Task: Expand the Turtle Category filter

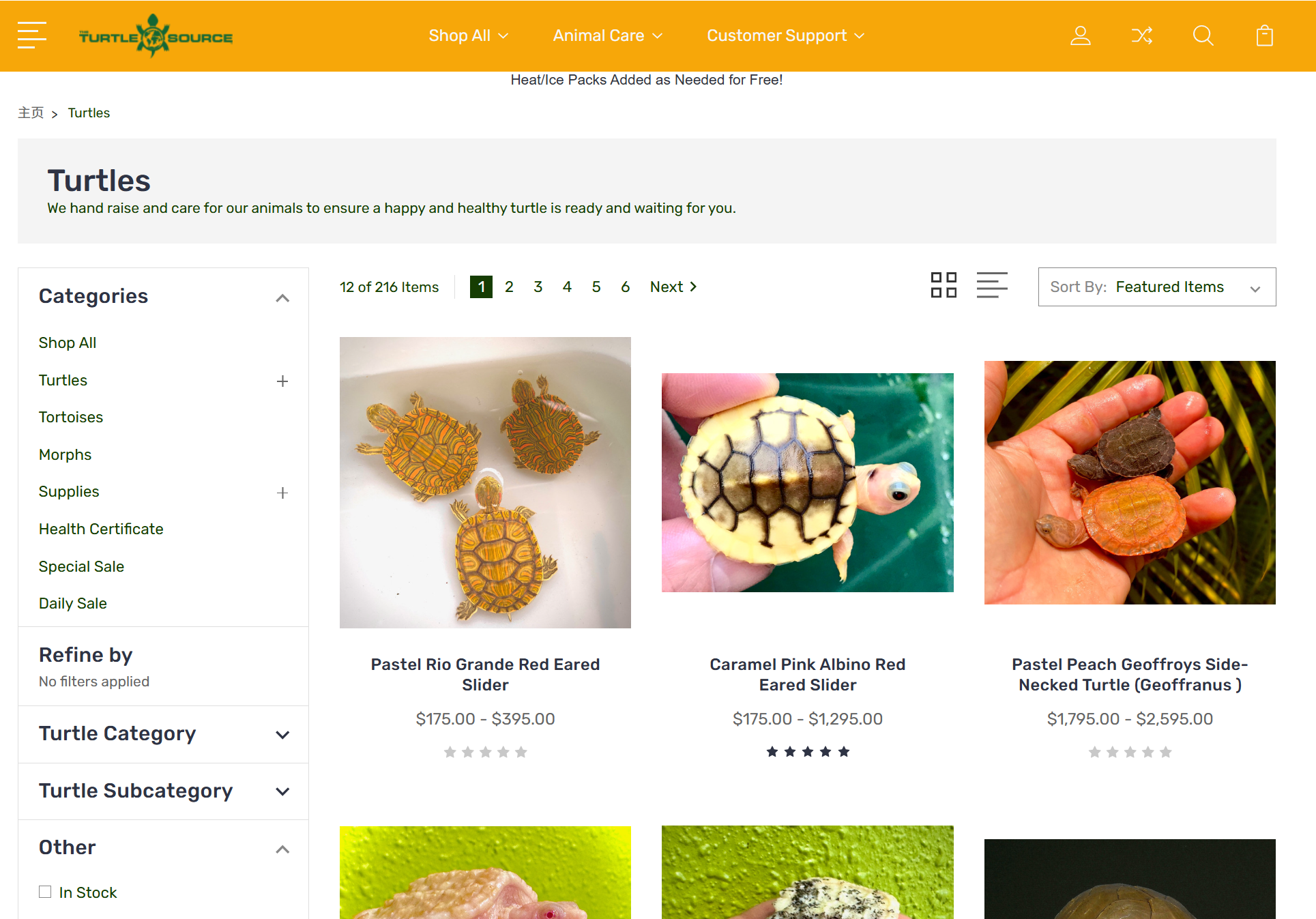Action: (x=282, y=735)
